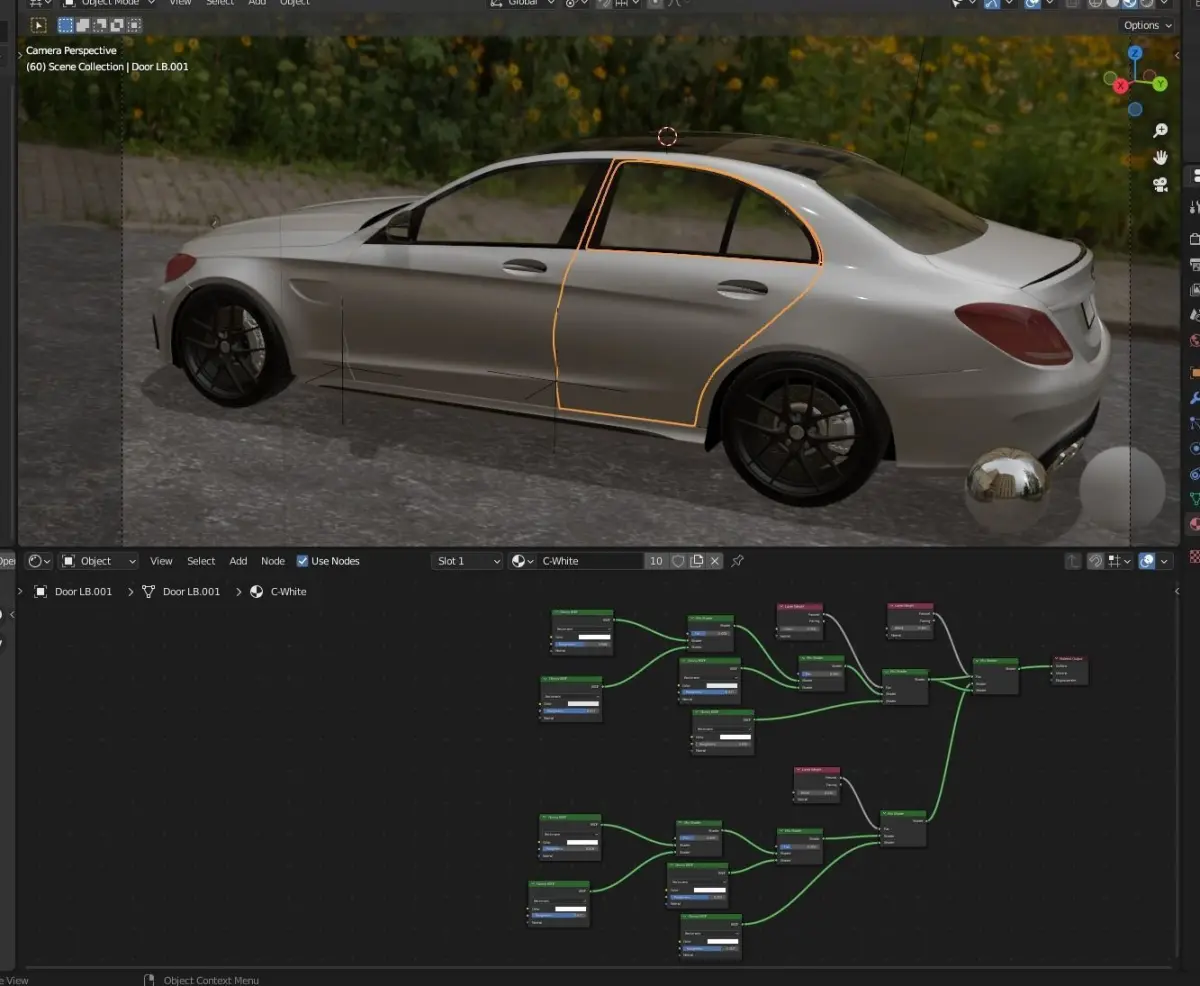Click the viewport zoom magnifier icon
The height and width of the screenshot is (986, 1200).
1161,131
